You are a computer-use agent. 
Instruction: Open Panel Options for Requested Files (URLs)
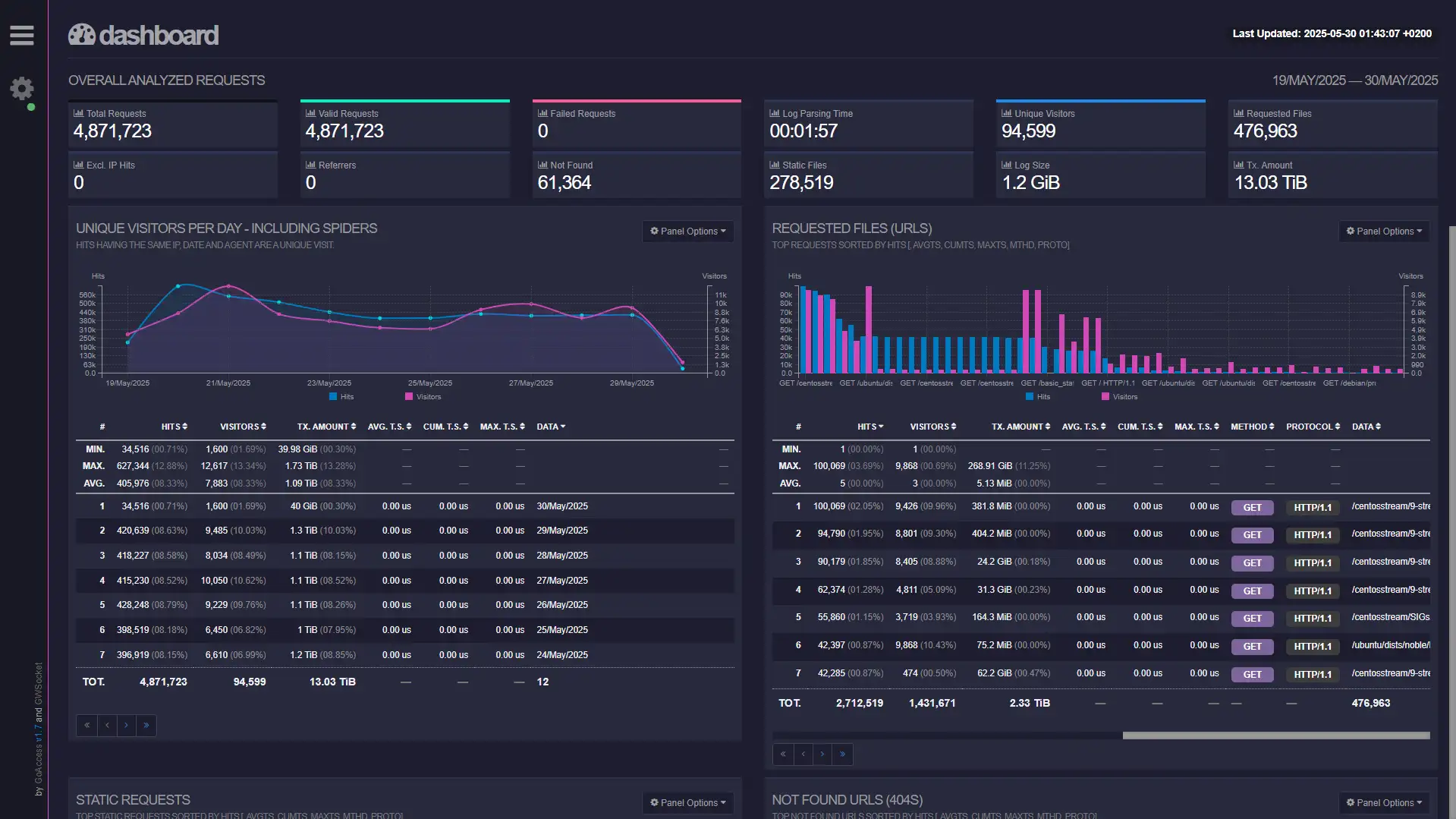click(x=1383, y=232)
